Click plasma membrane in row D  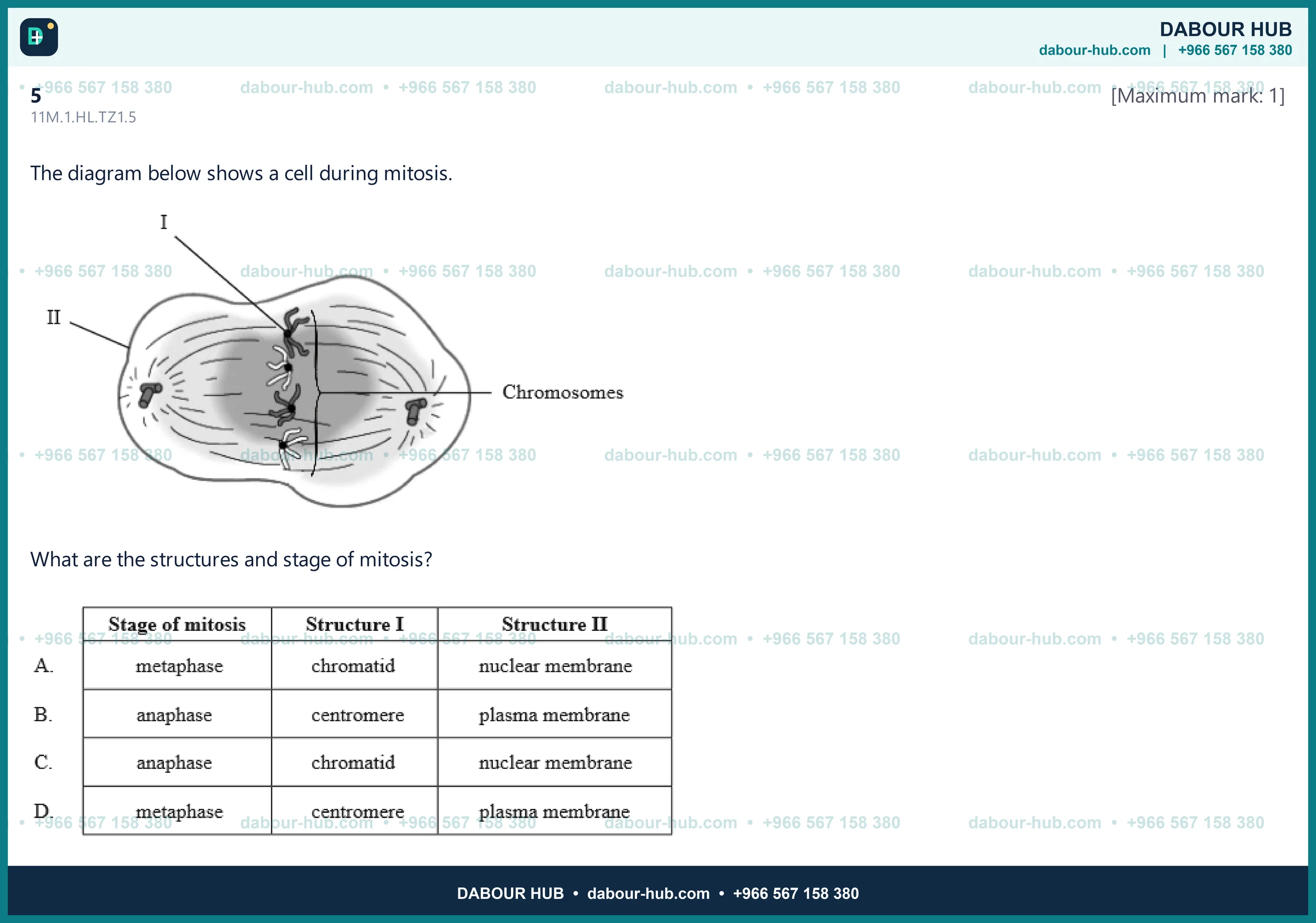point(554,812)
